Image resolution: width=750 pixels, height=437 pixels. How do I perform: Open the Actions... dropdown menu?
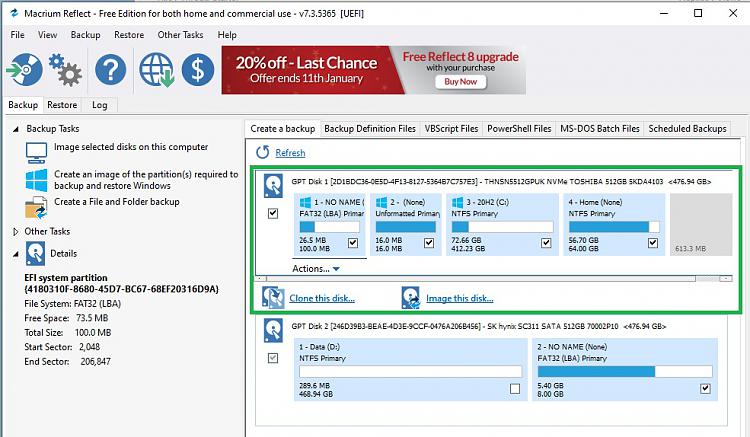316,269
